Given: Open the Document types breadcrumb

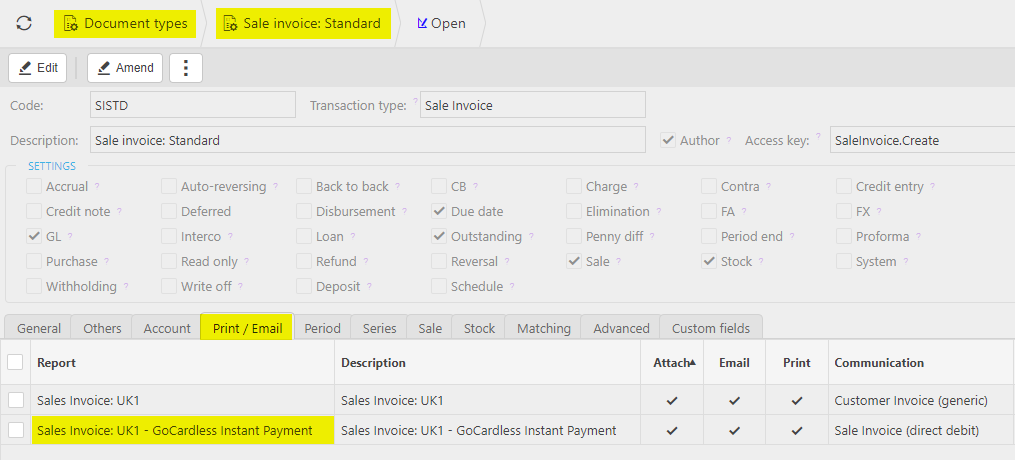Looking at the screenshot, I should (x=125, y=23).
